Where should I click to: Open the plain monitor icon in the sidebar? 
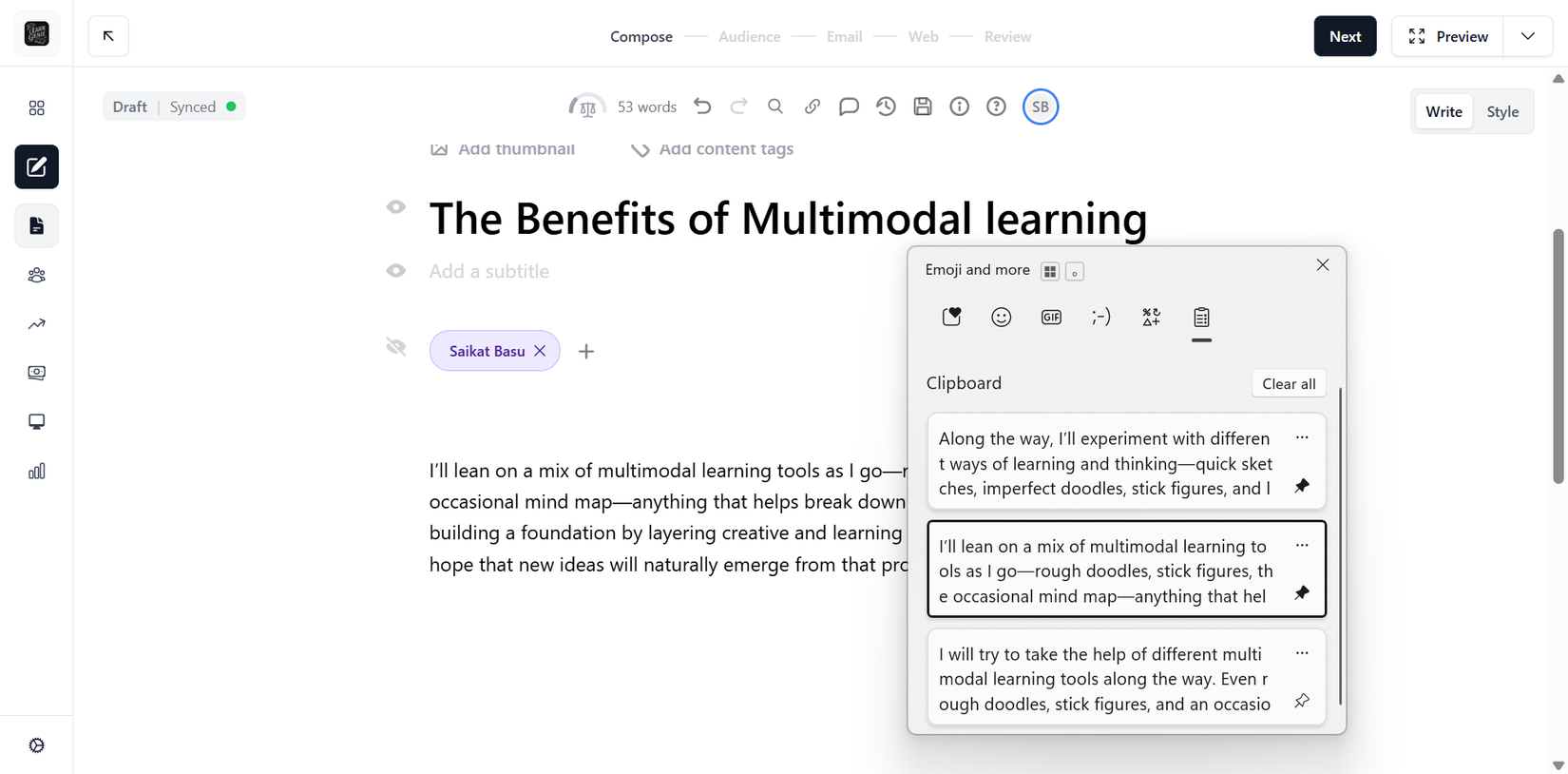[x=36, y=421]
